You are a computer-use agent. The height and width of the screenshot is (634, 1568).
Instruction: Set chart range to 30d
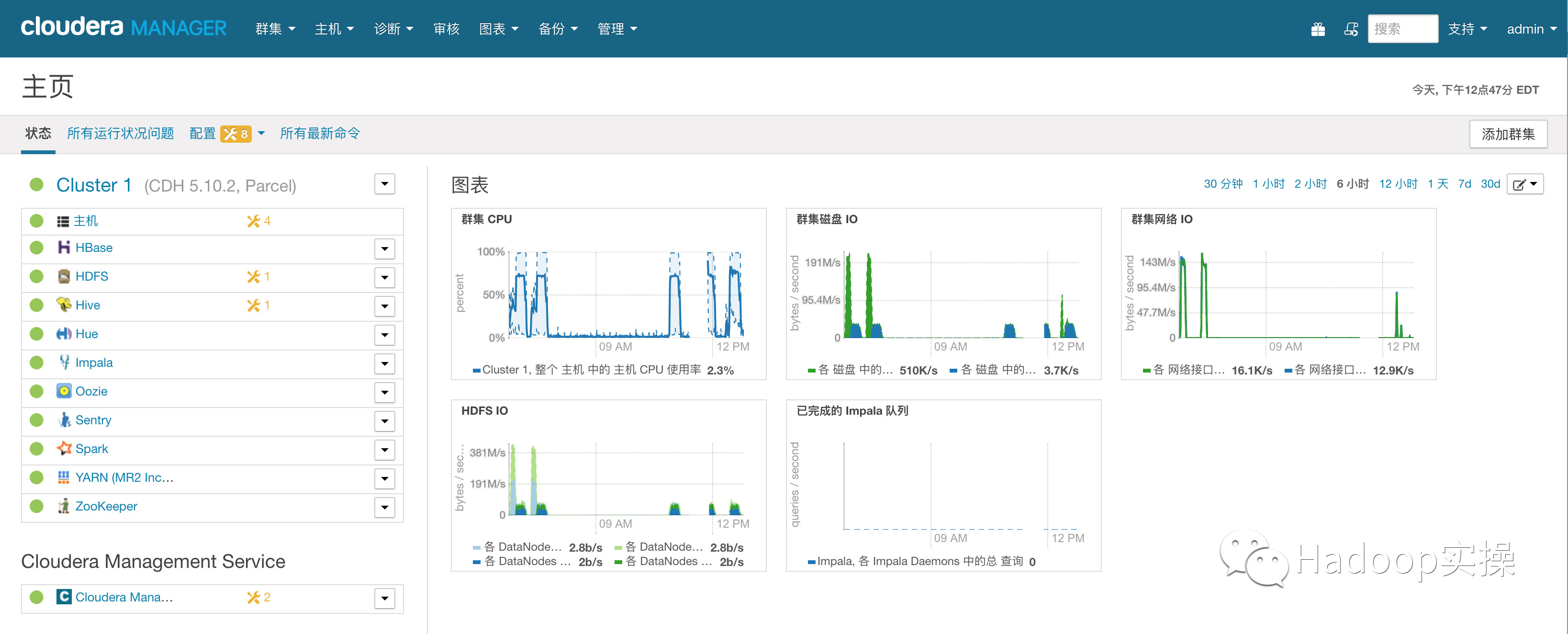tap(1490, 184)
